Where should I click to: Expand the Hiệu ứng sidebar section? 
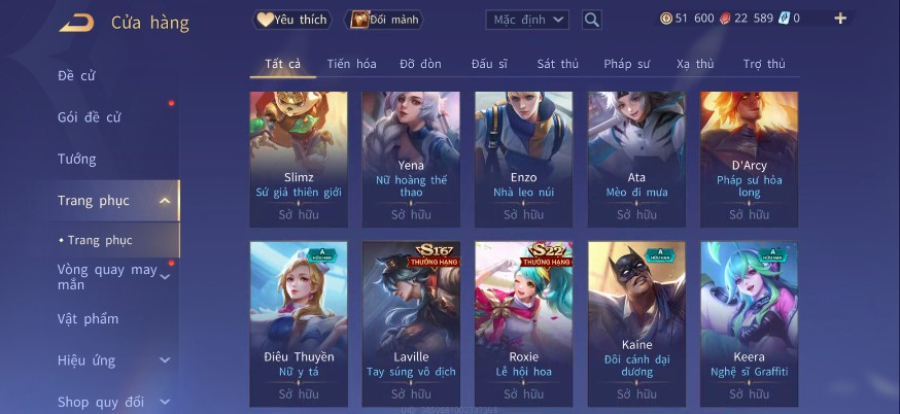(x=165, y=361)
